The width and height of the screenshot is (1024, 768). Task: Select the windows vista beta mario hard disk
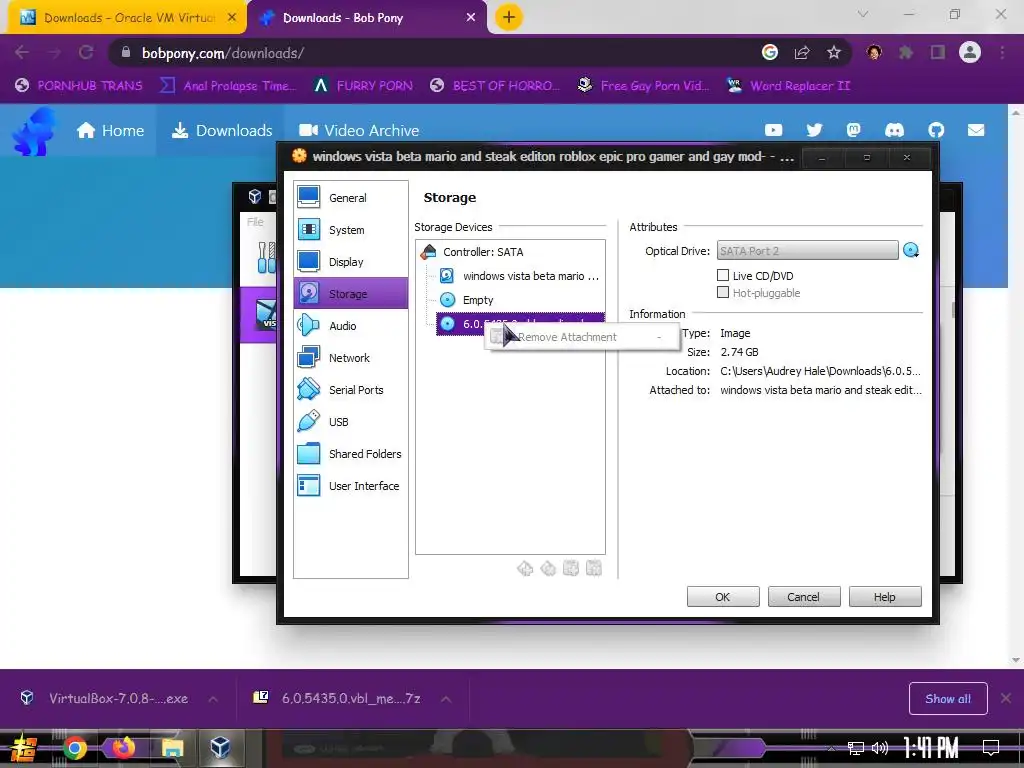coord(520,276)
